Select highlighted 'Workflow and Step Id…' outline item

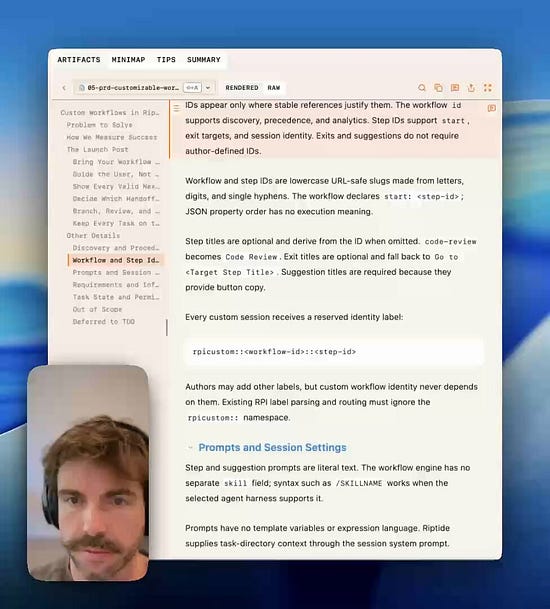tap(116, 260)
